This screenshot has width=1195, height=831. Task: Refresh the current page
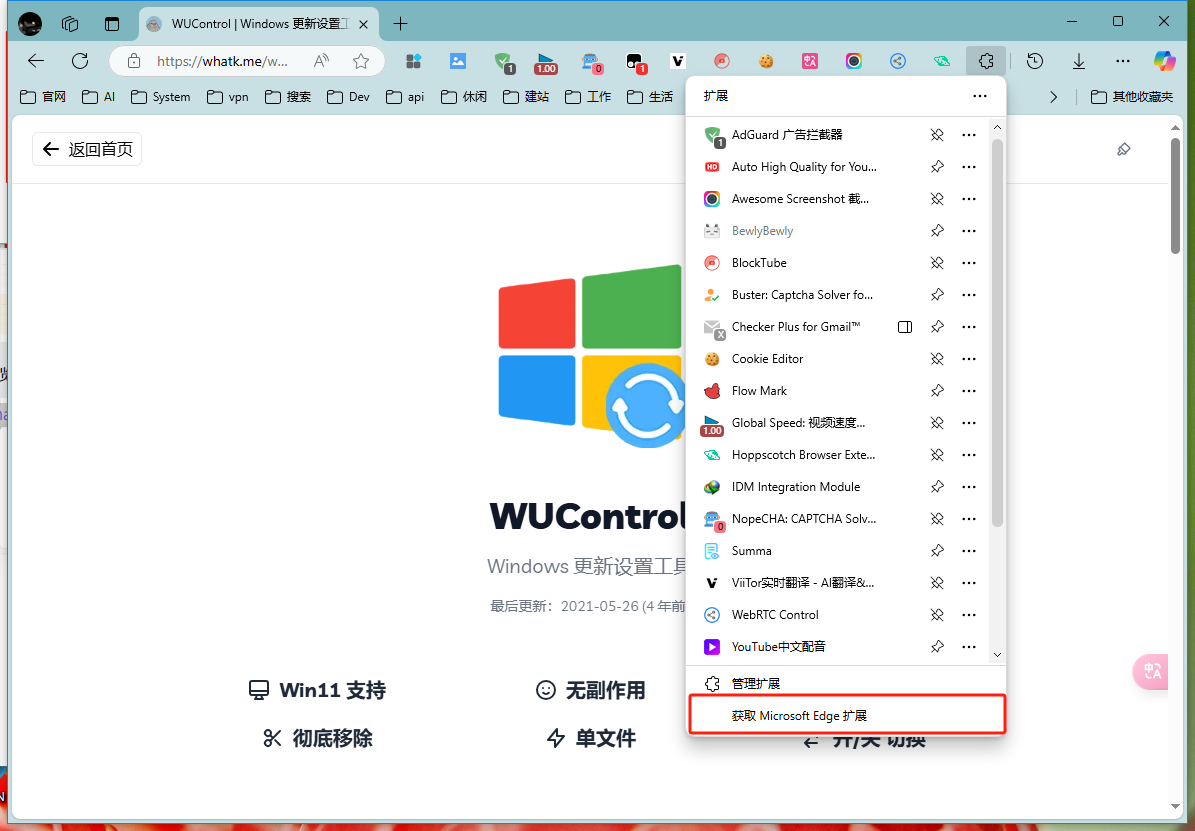click(x=80, y=61)
